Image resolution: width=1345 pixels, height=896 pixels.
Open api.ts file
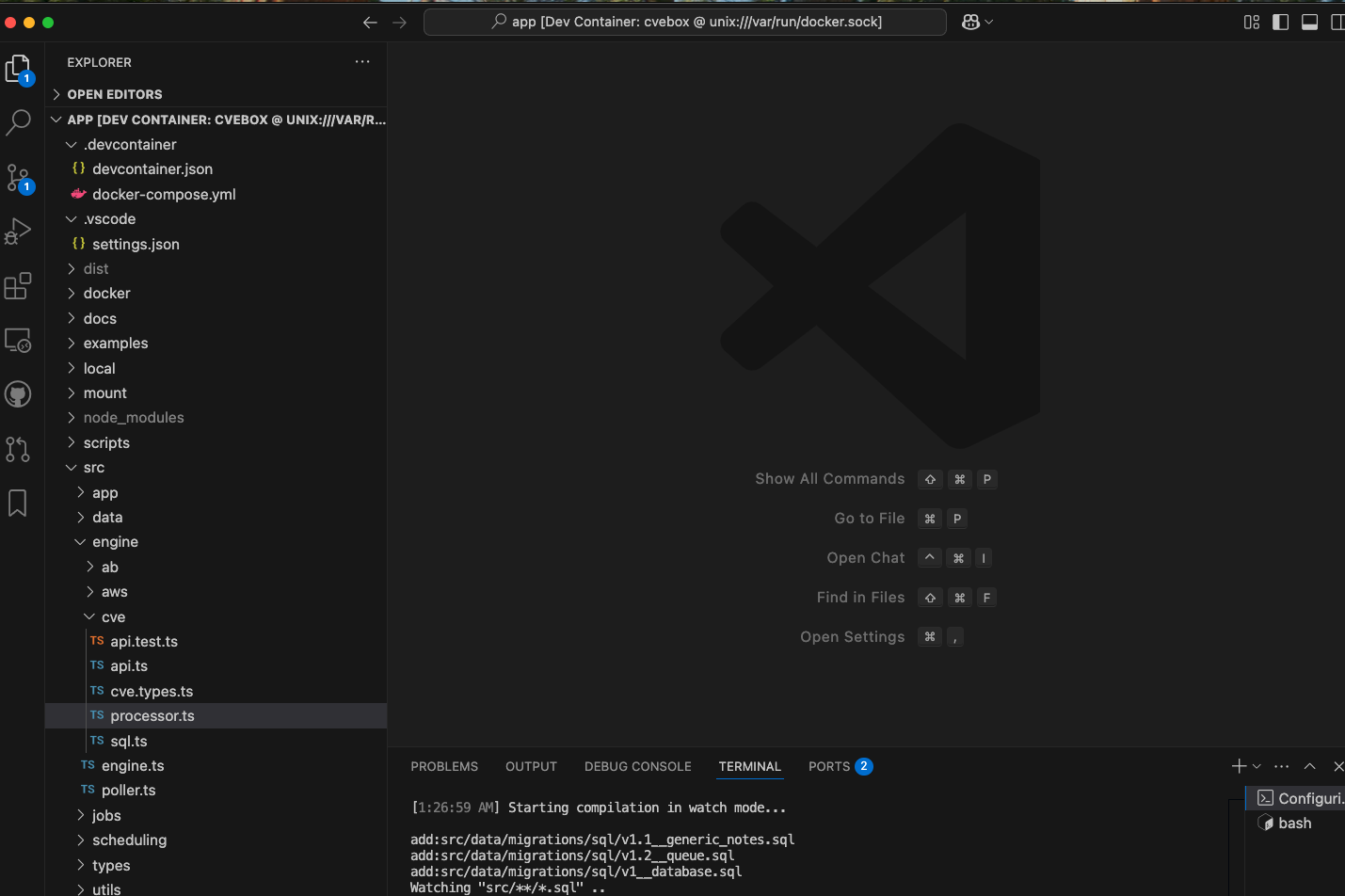(216, 666)
